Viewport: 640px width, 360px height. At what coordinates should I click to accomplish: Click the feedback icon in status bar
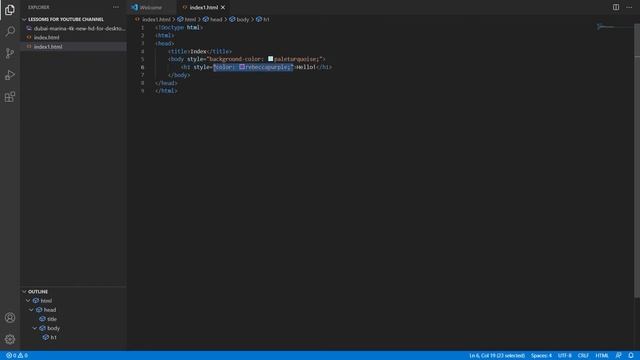[618, 356]
